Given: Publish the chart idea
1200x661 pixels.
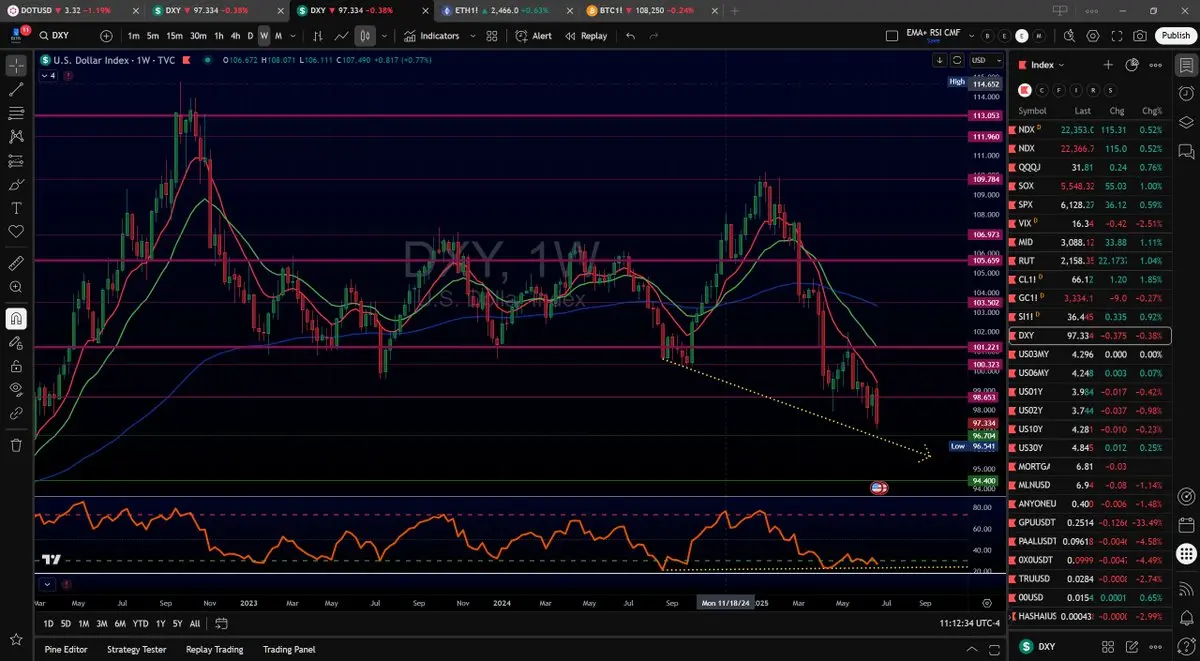Looking at the screenshot, I should (1175, 36).
